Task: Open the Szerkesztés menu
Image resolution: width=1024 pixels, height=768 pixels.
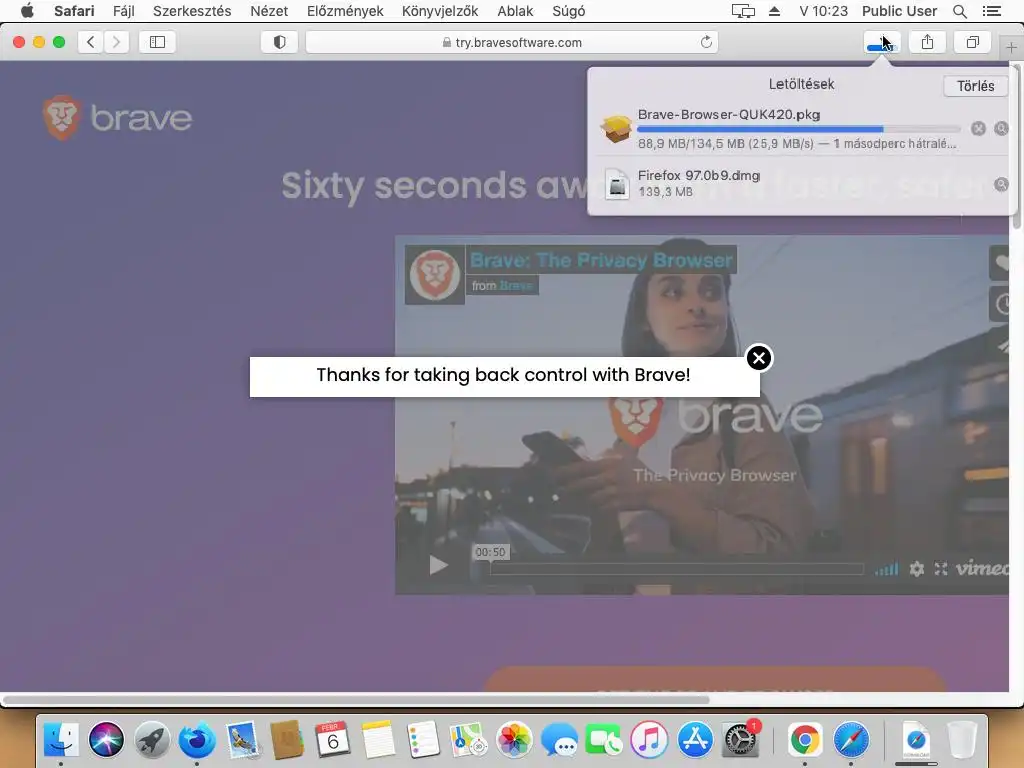Action: click(192, 11)
